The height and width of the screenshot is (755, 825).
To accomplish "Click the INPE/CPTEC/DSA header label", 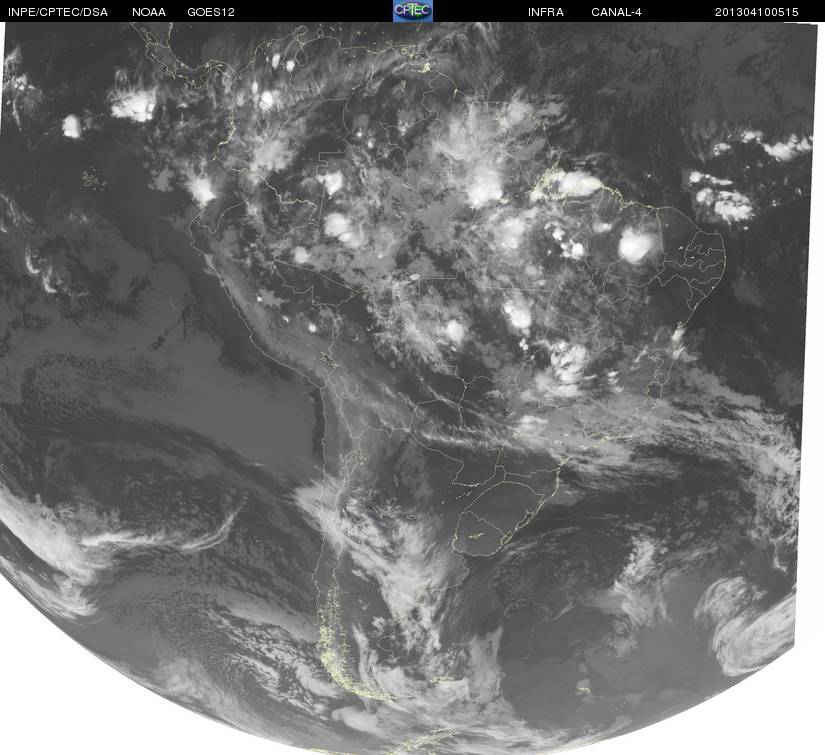I will click(57, 12).
